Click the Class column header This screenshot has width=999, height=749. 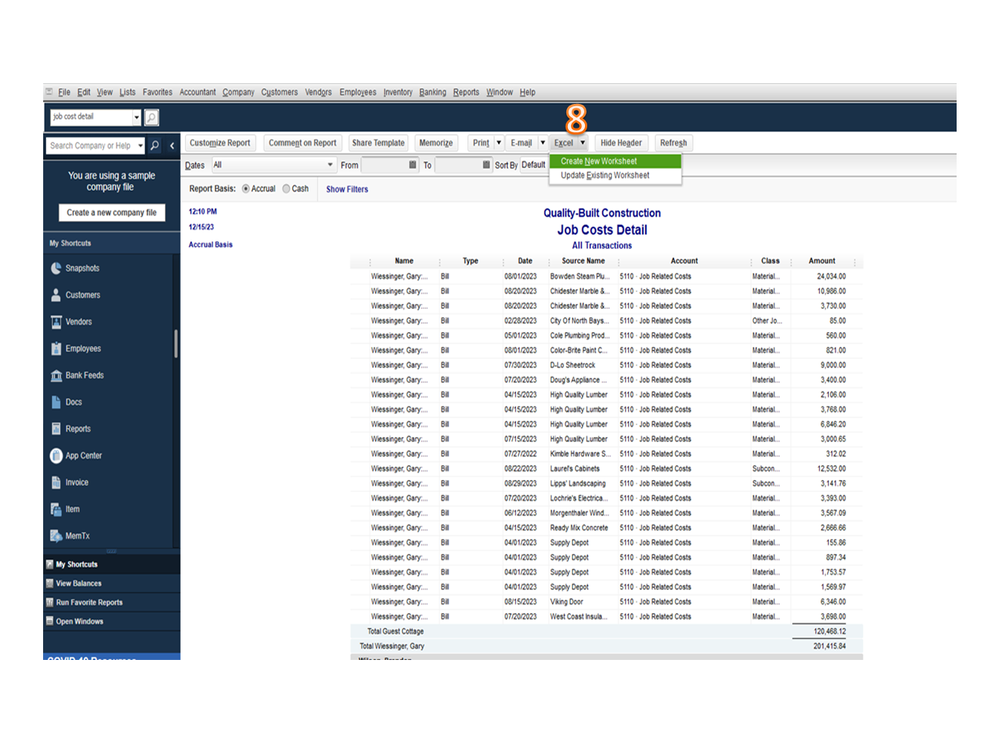770,261
